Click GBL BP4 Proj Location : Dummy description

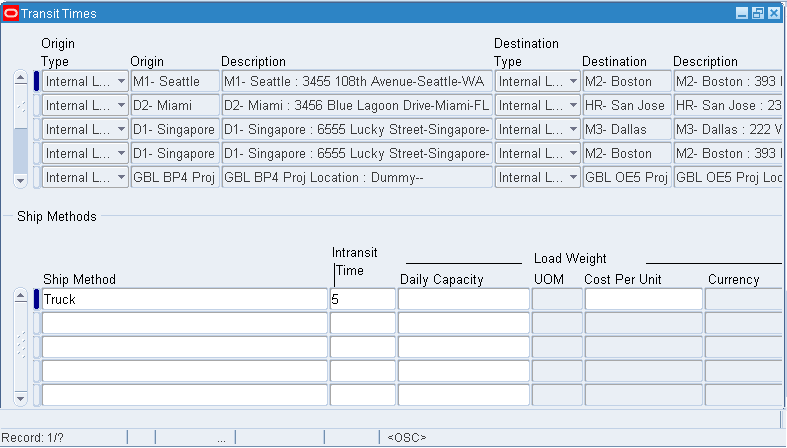[x=357, y=178]
